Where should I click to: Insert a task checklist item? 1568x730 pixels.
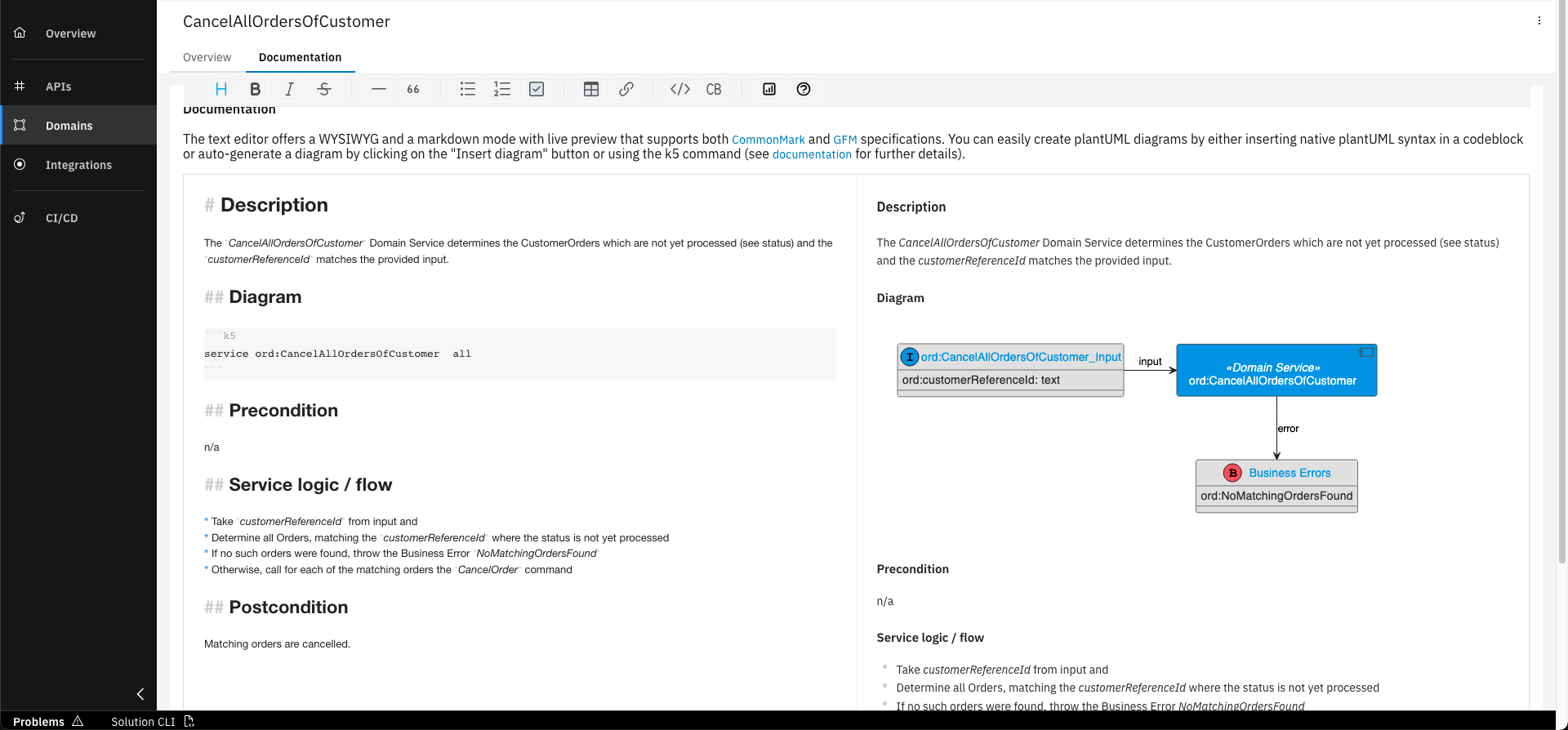[537, 89]
